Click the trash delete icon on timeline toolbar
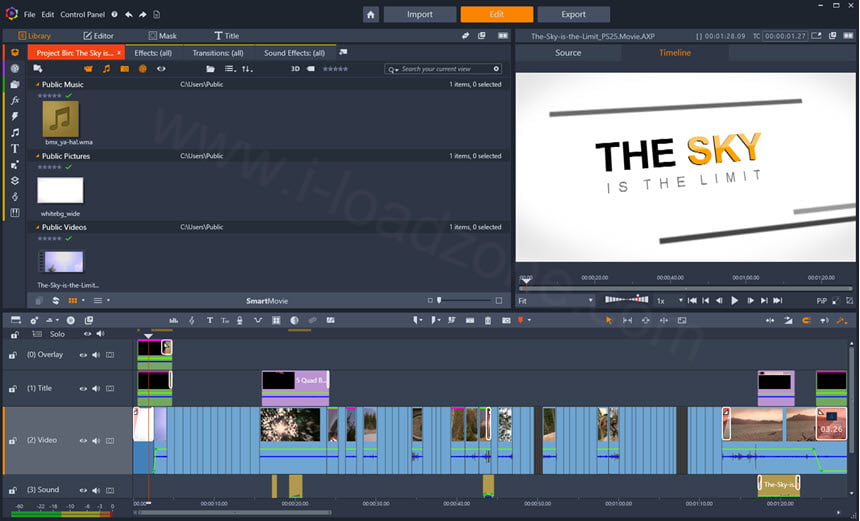Image resolution: width=860 pixels, height=521 pixels. (x=488, y=320)
